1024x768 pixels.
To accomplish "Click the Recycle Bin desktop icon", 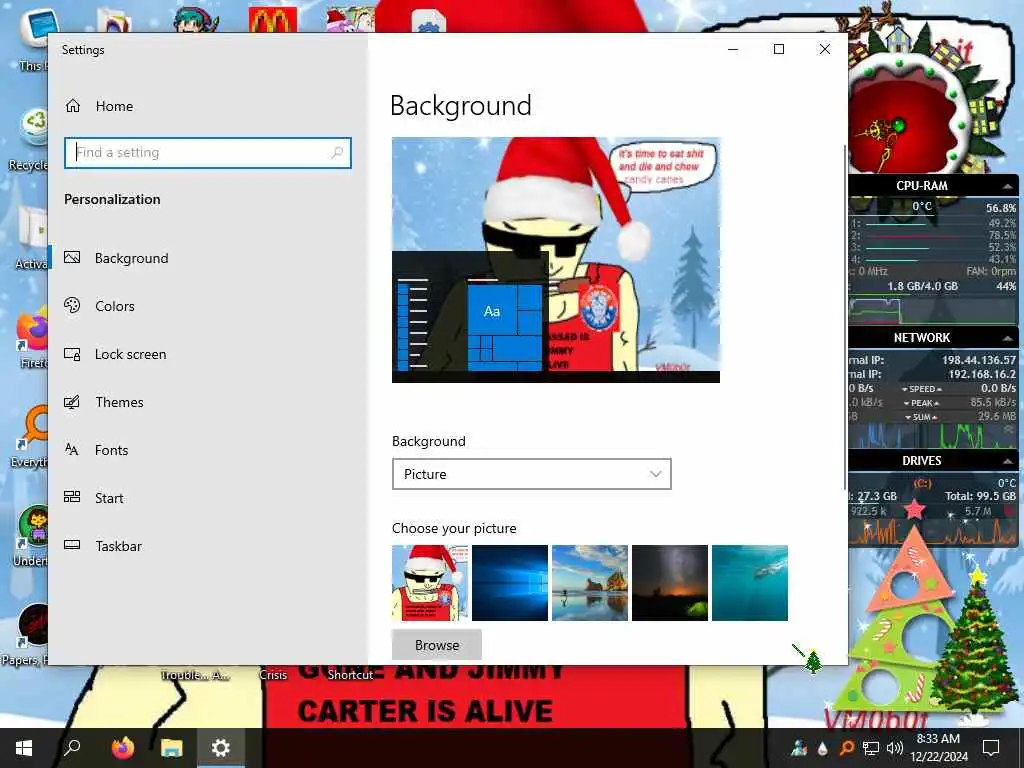I will coord(29,137).
